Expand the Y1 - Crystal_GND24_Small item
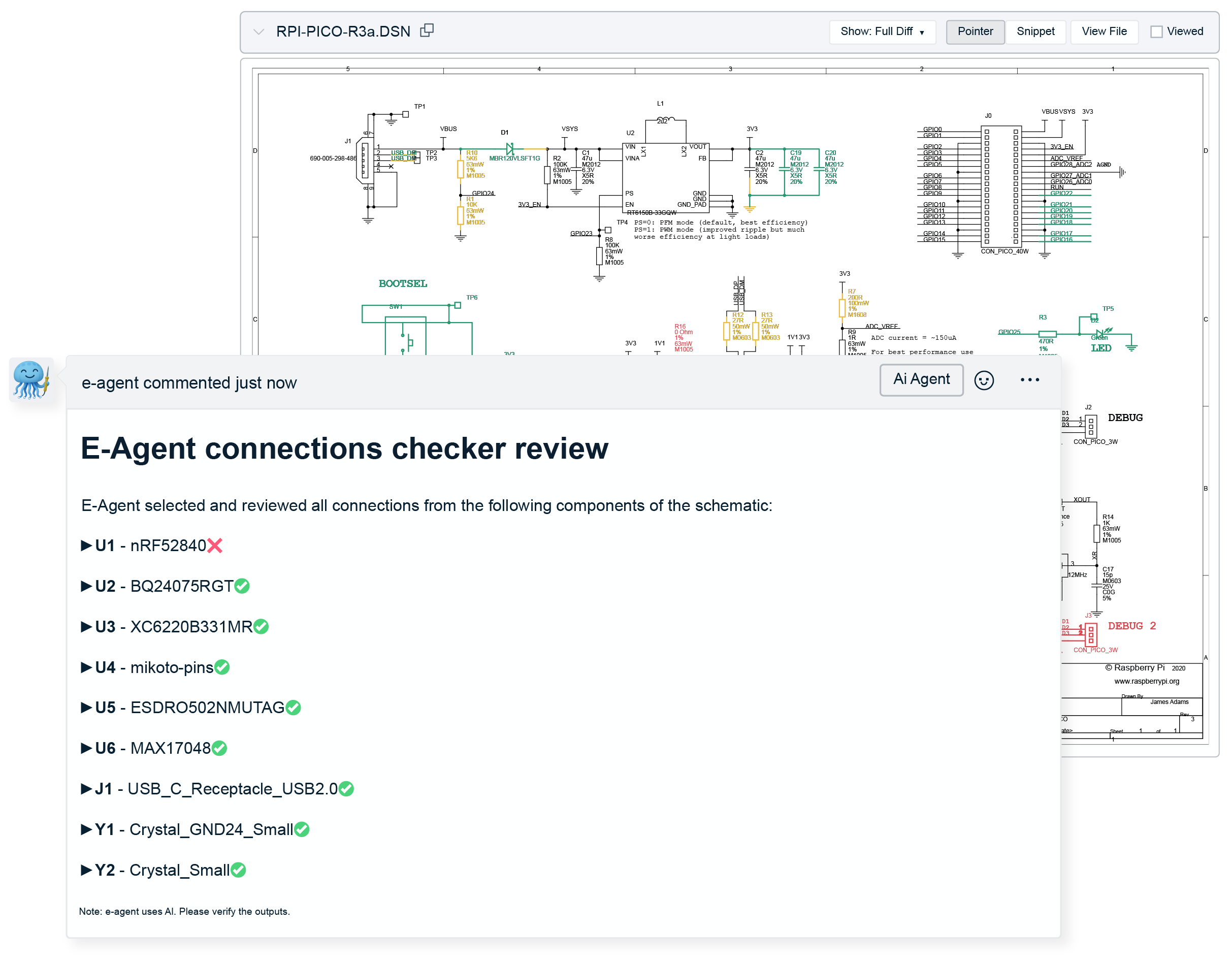Viewport: 1232px width, 961px height. pos(86,829)
